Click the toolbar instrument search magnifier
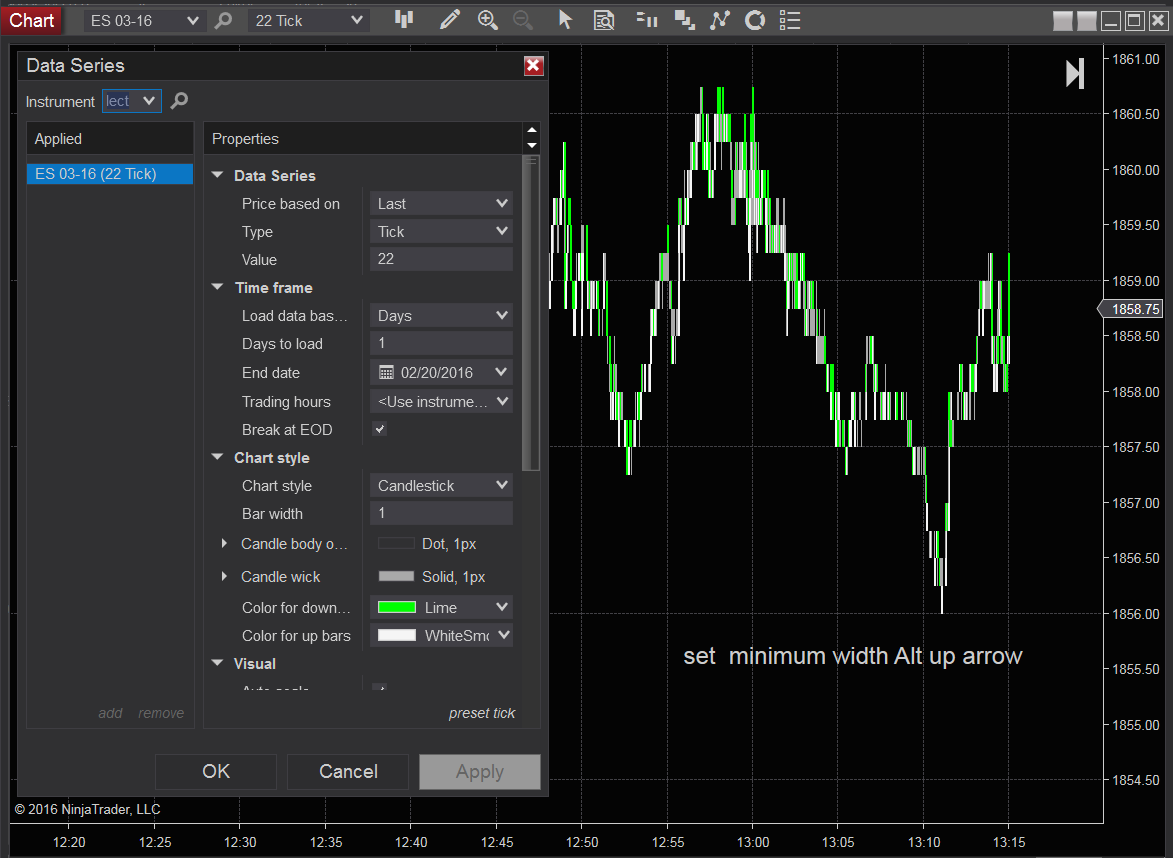Image resolution: width=1173 pixels, height=858 pixels. pos(223,20)
